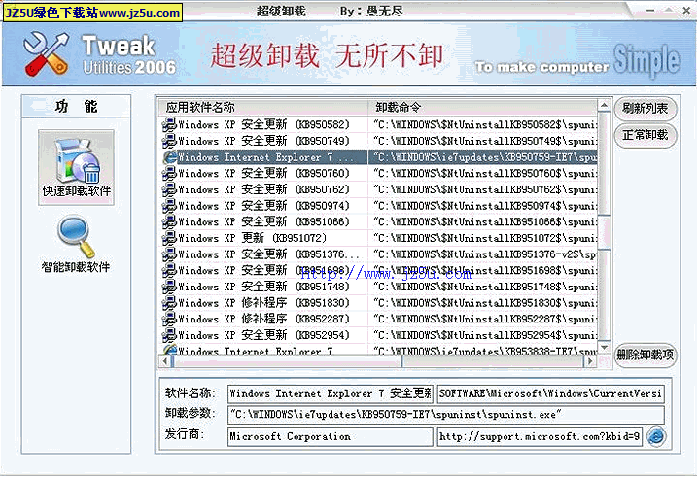Click the 删除卸载项 delete entry button
Screen dimensions: 697x477
tap(645, 355)
